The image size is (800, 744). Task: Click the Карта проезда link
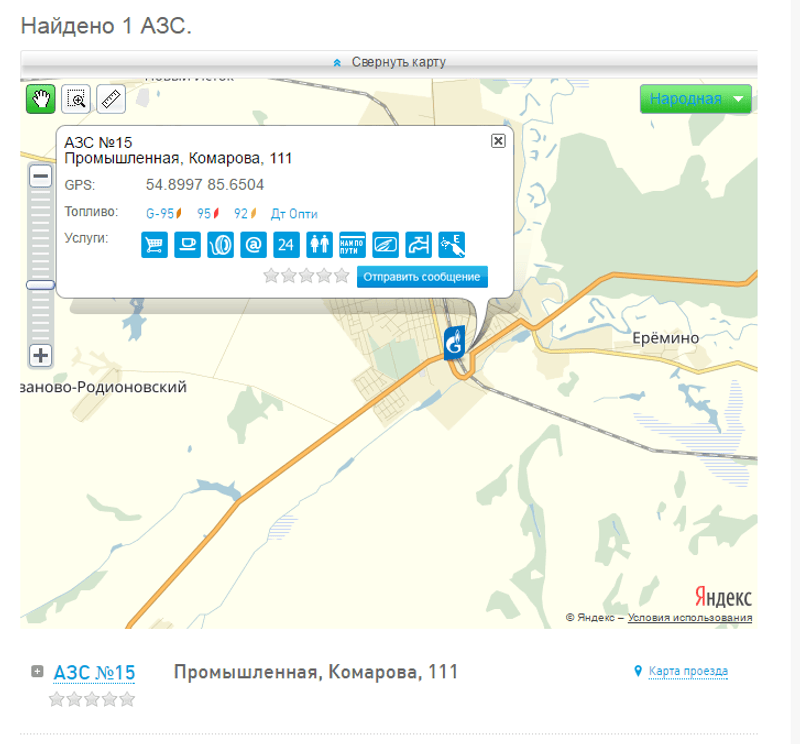coord(688,671)
